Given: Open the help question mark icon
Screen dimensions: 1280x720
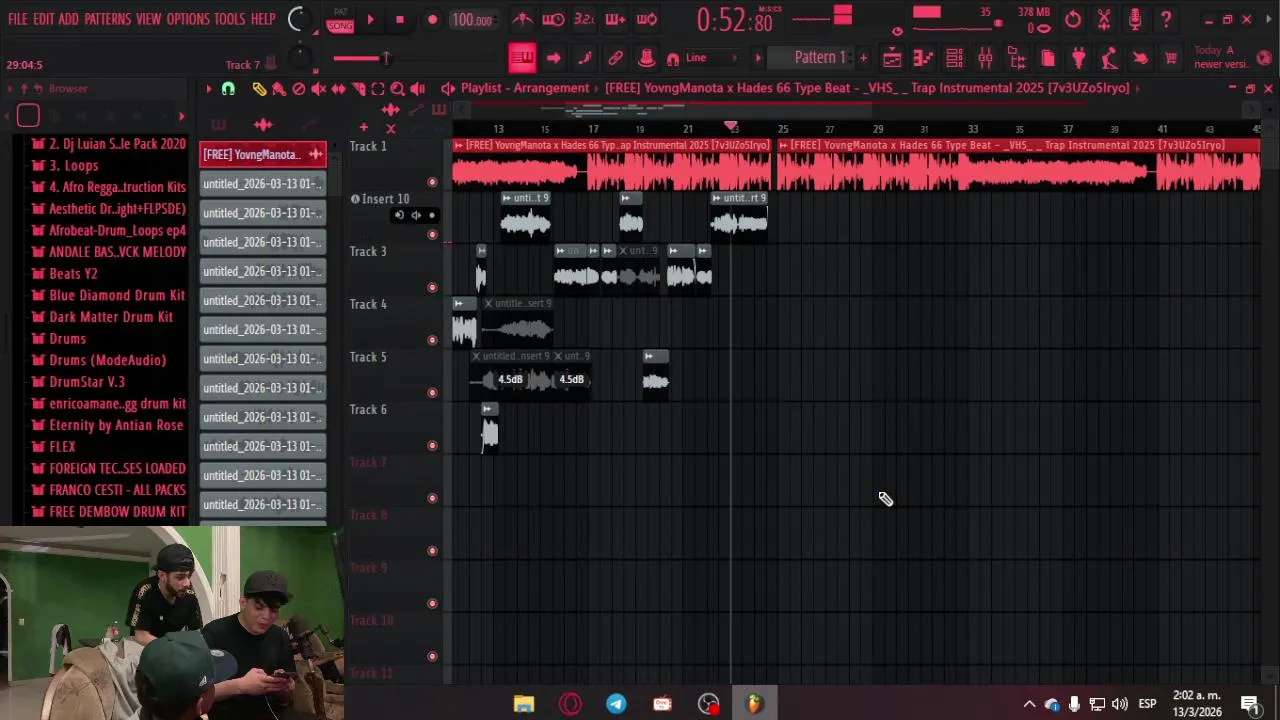Looking at the screenshot, I should 1166,19.
